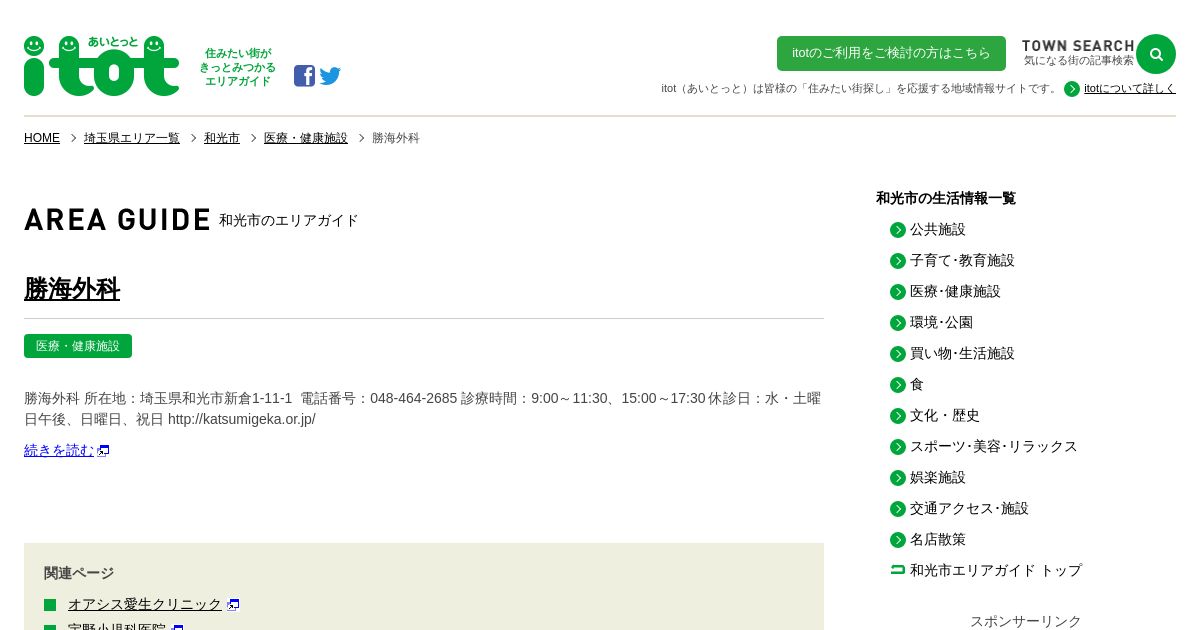Click 関連ページ heading text

click(79, 574)
